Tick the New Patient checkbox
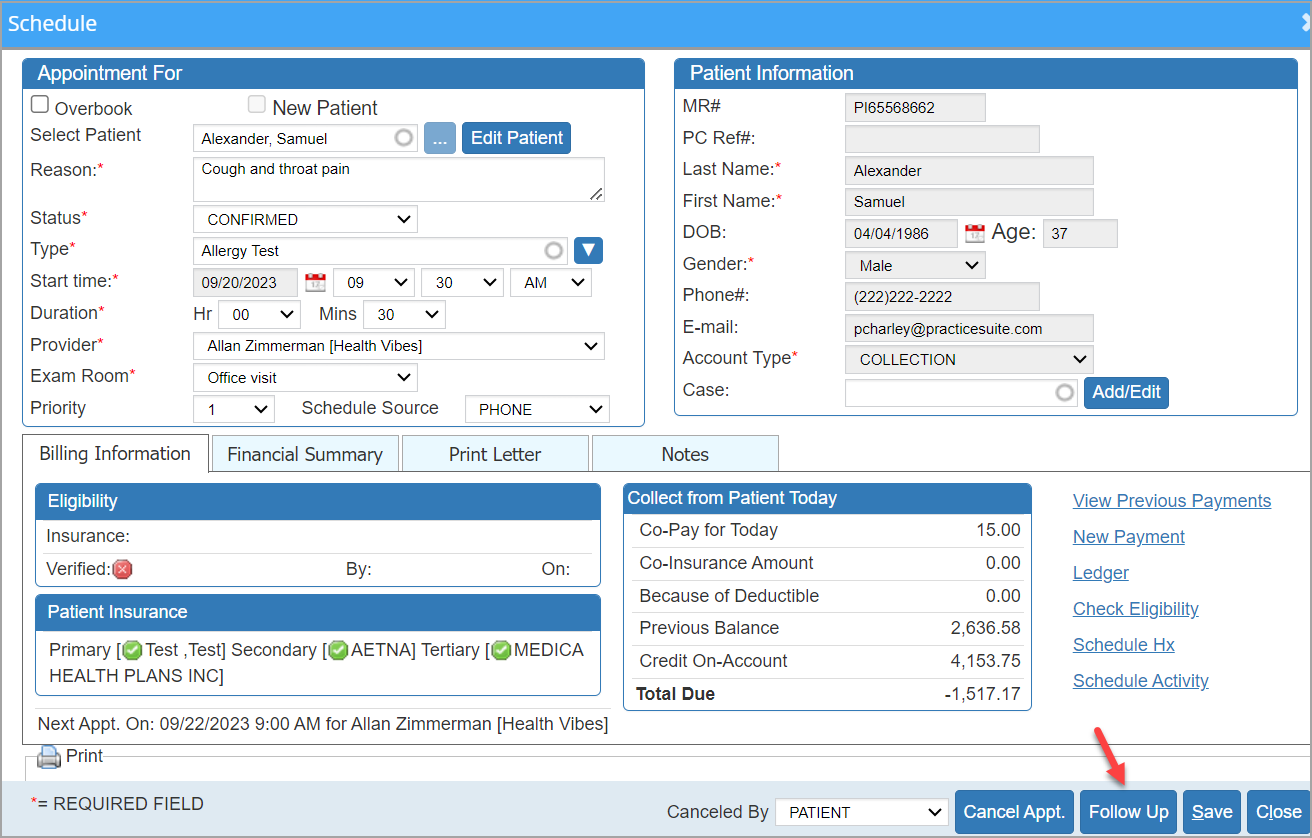This screenshot has width=1312, height=838. (x=257, y=104)
